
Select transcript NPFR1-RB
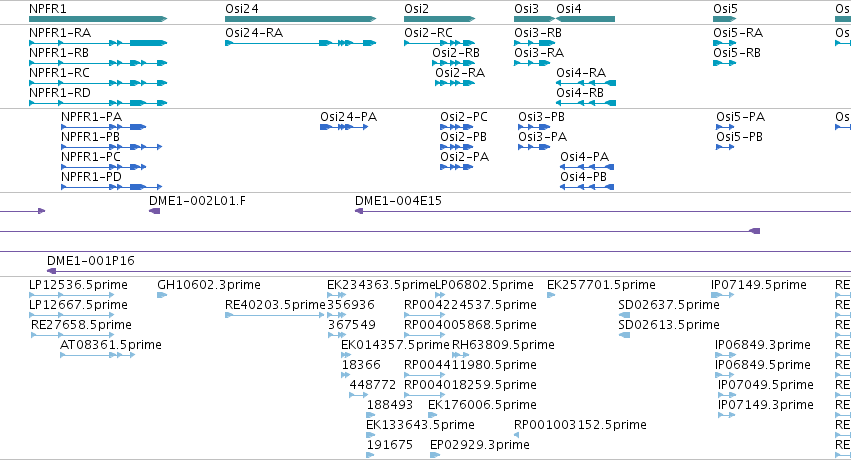click(x=59, y=53)
